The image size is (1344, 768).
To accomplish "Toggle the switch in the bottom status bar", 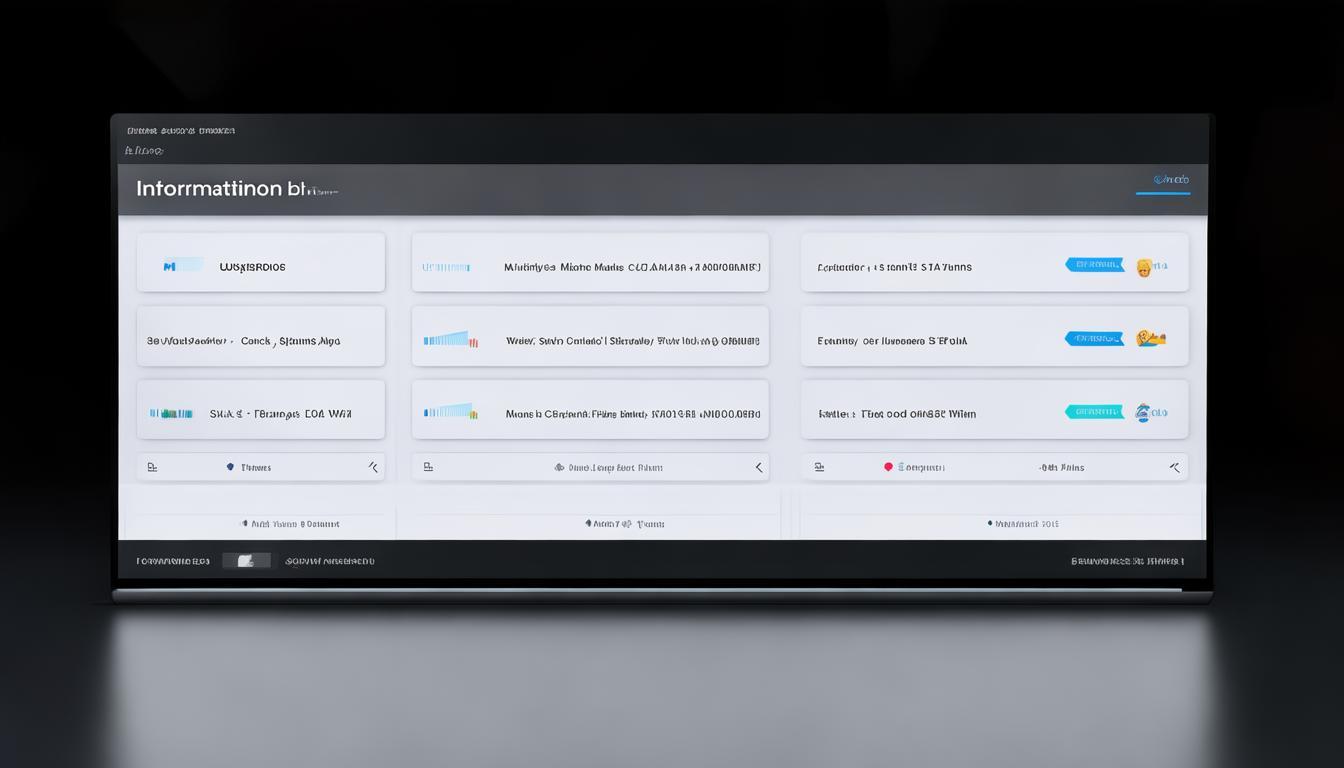I will click(x=246, y=561).
